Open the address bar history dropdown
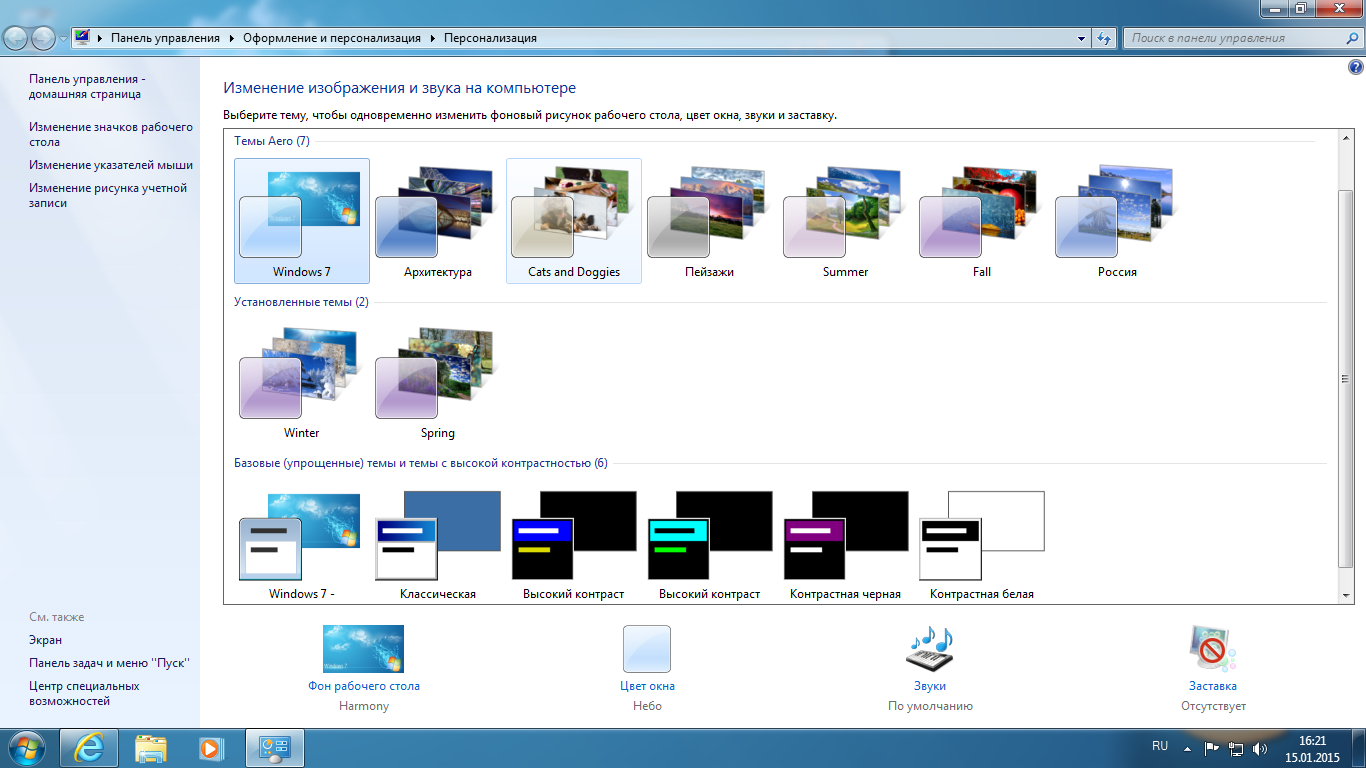 (x=1082, y=38)
